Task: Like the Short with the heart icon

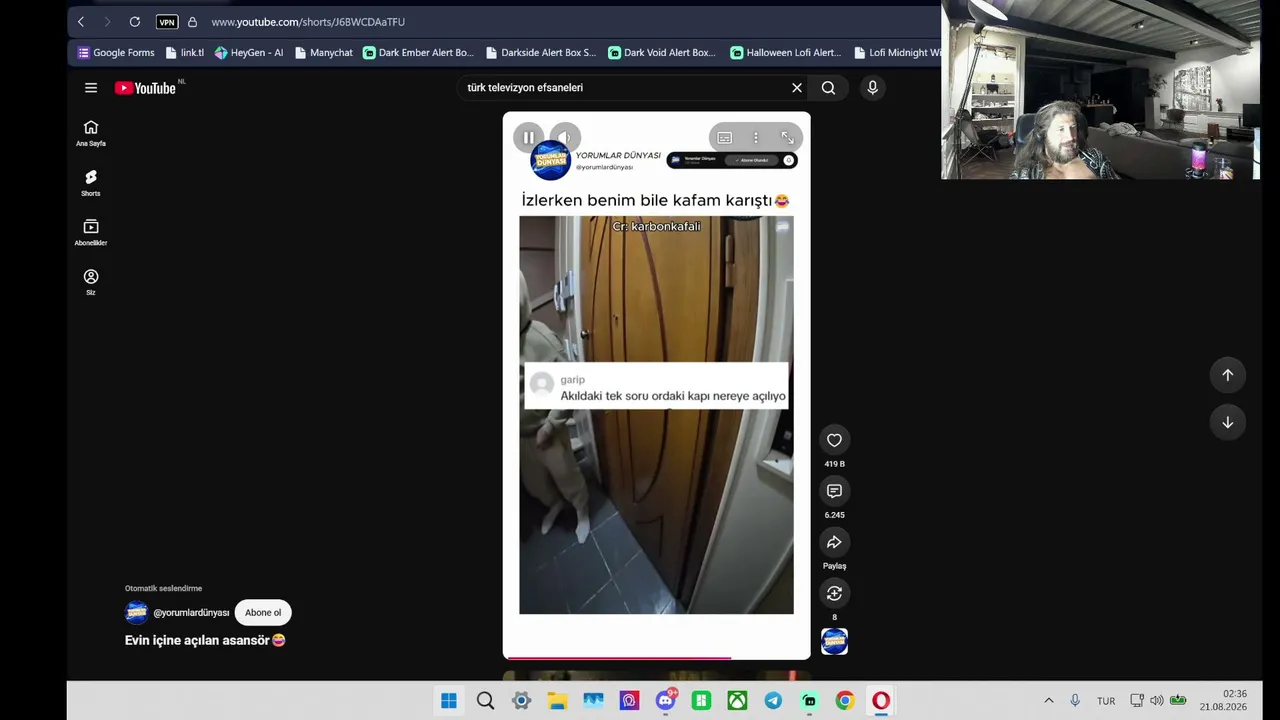Action: (x=834, y=440)
